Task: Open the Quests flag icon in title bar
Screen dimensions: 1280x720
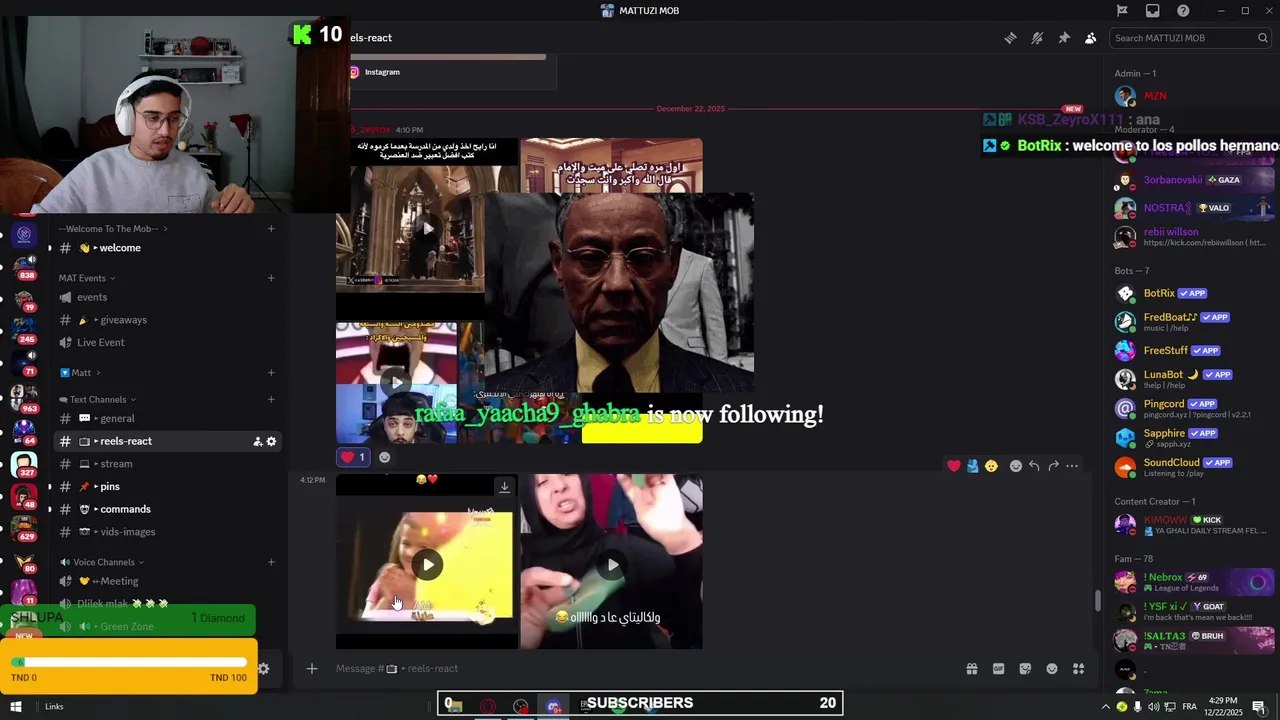Action: pyautogui.click(x=1122, y=10)
